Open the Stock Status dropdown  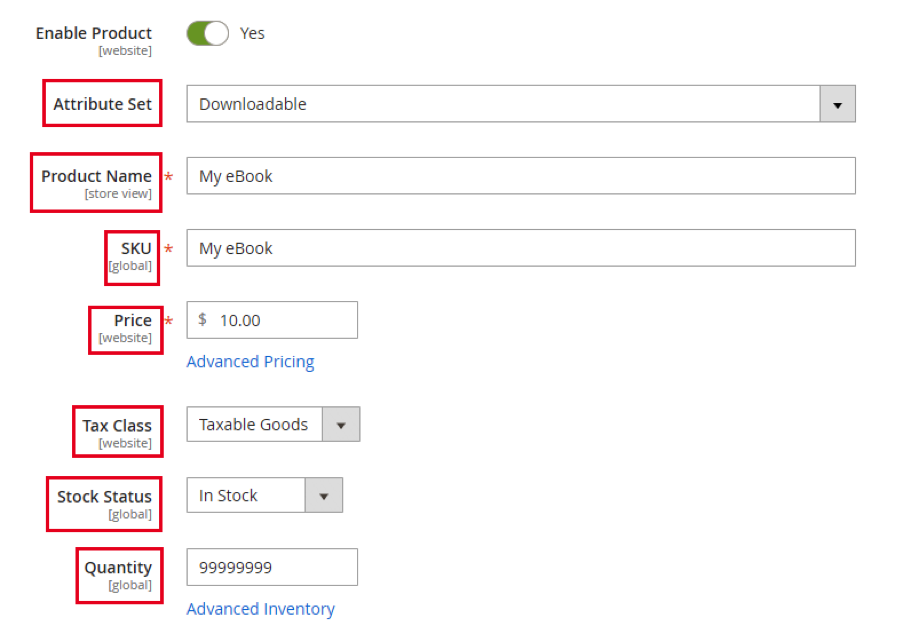point(324,495)
